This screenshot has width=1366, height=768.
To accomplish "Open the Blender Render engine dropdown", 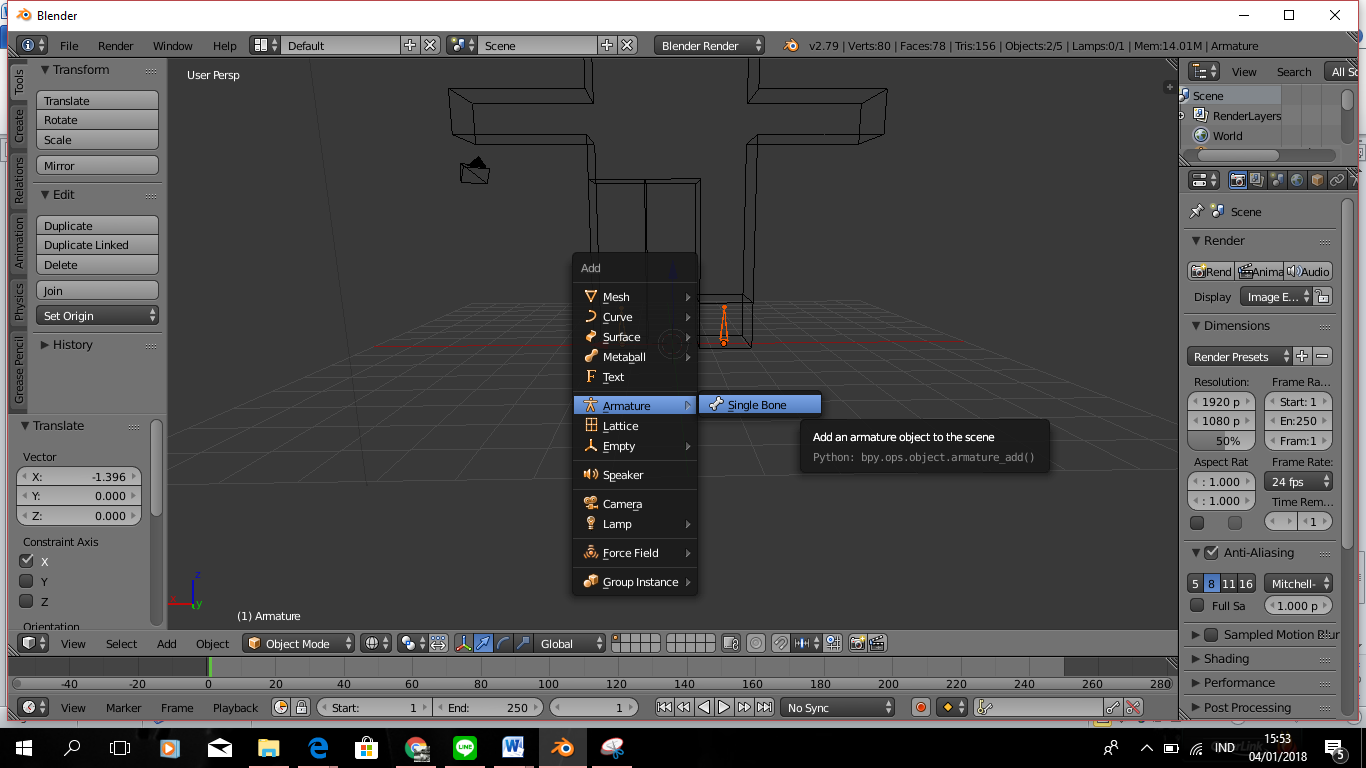I will [710, 46].
